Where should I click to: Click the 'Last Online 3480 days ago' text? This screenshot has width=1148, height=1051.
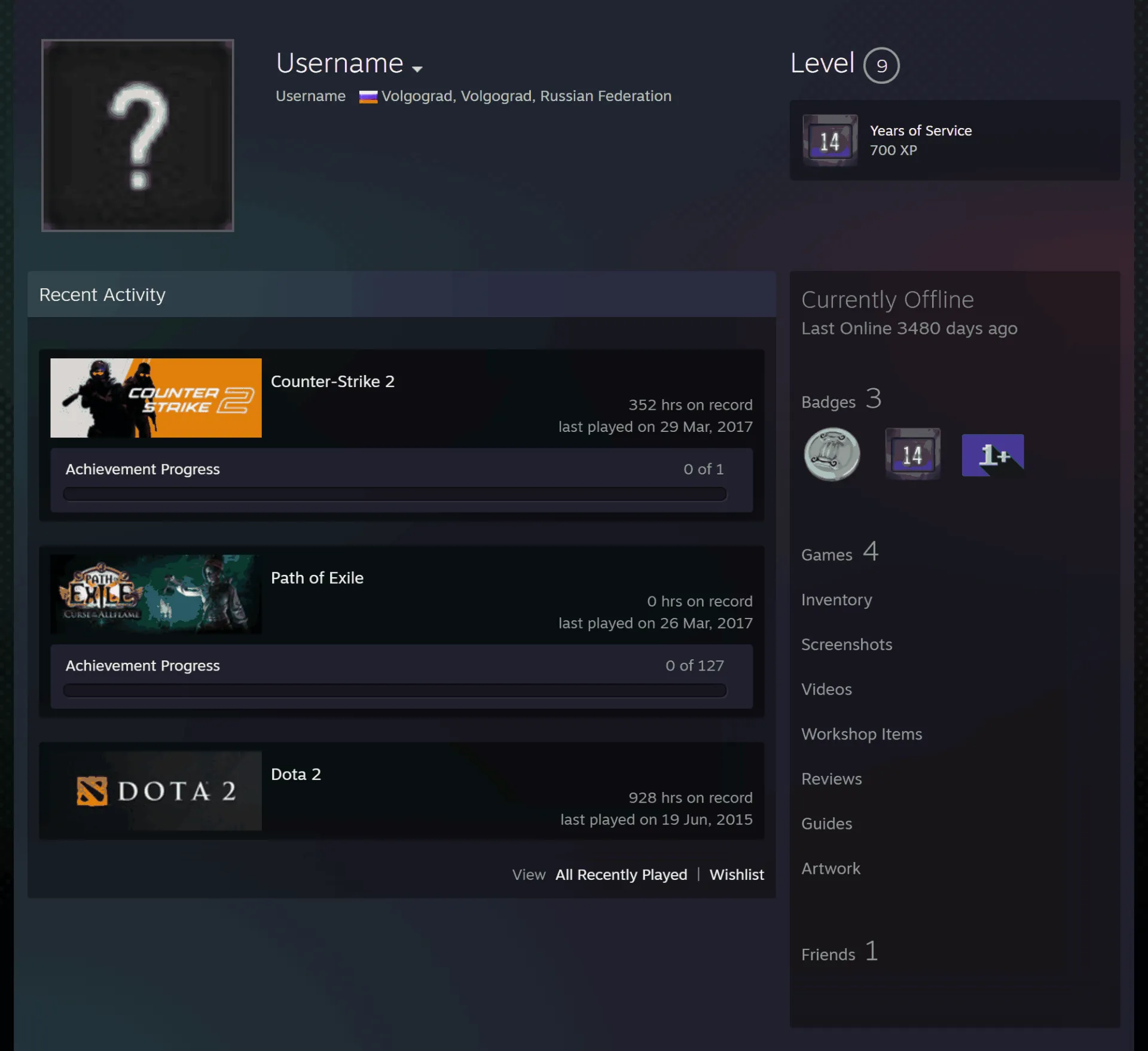(909, 328)
